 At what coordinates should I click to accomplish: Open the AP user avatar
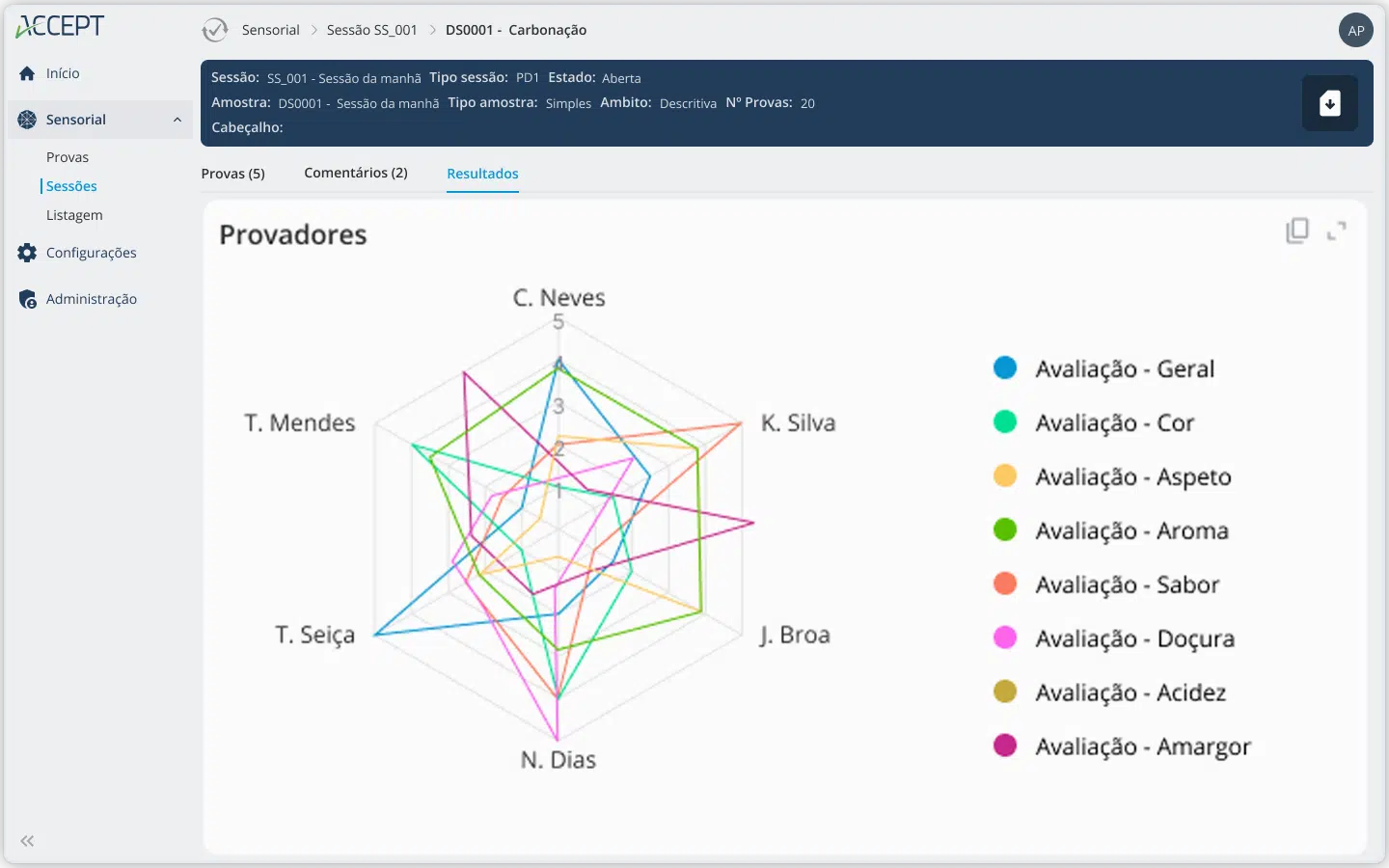click(1355, 31)
